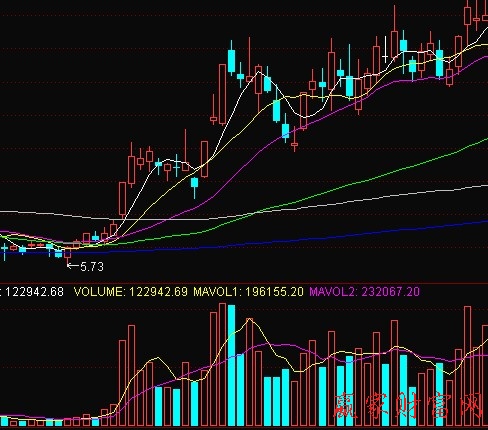Screen dimensions: 488x430
Task: Select the VOLUME: 122942.69 indicator label
Action: click(x=131, y=292)
